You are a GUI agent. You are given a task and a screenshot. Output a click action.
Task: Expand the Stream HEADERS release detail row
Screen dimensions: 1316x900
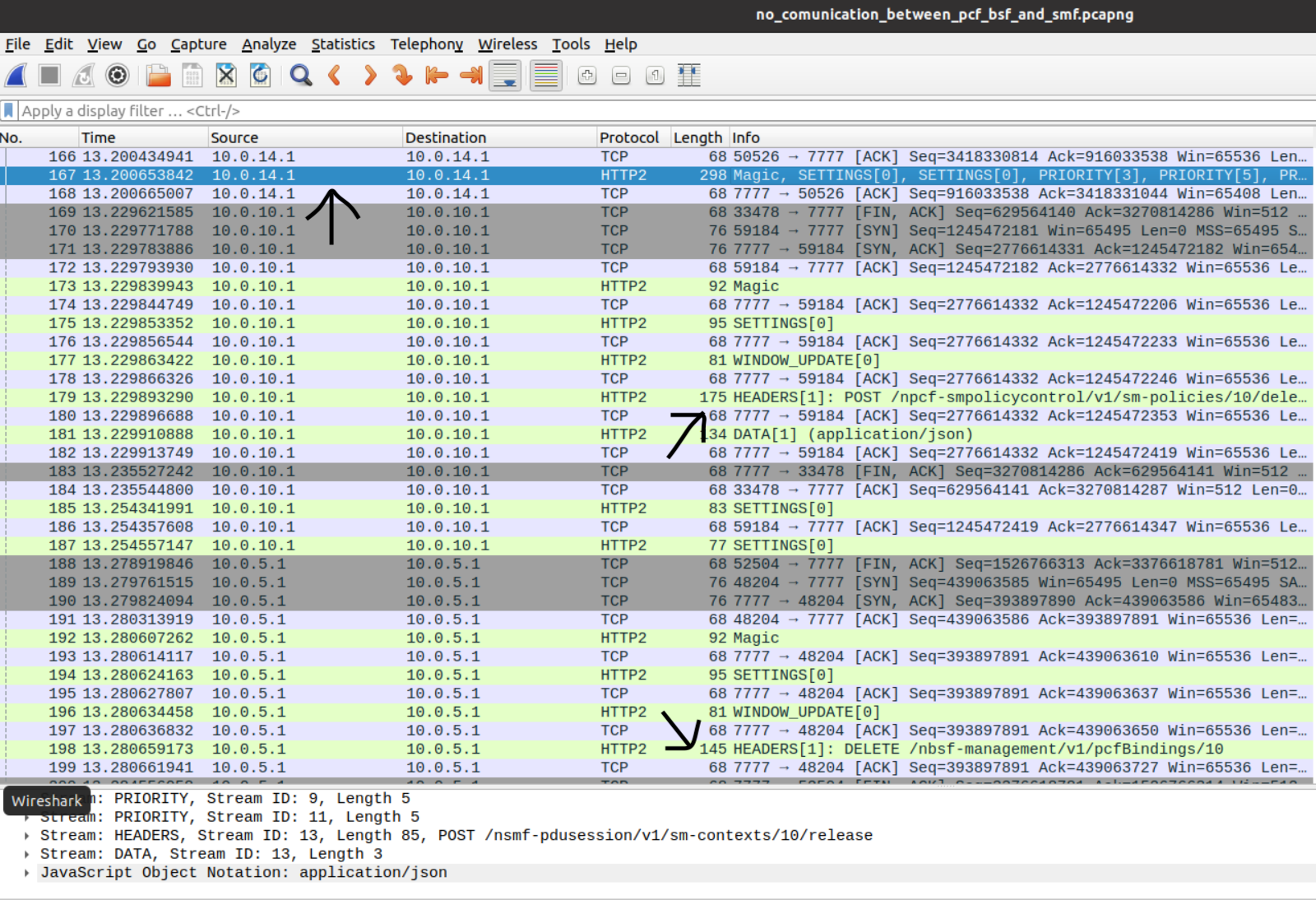[26, 835]
